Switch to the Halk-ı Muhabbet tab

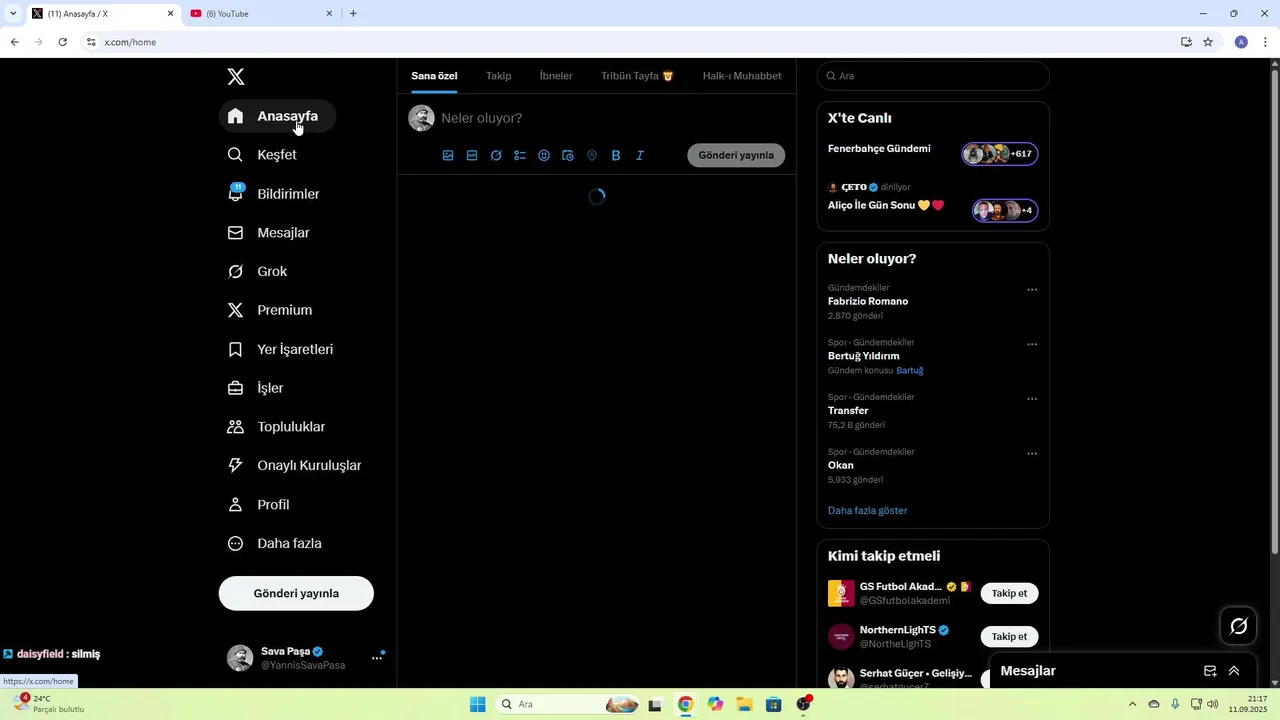coord(742,76)
